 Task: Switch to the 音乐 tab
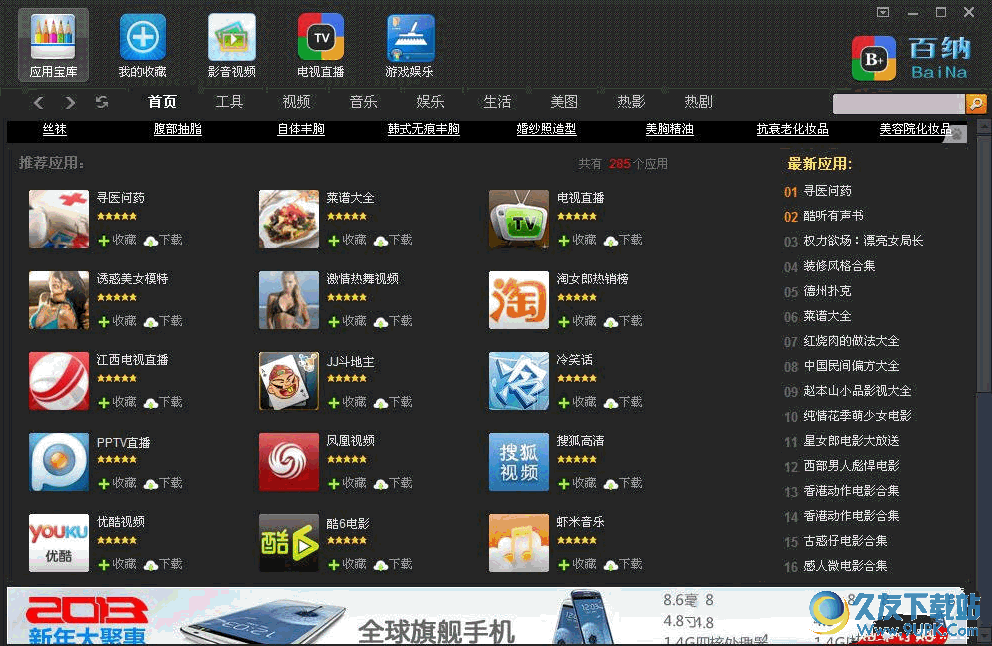coord(363,102)
